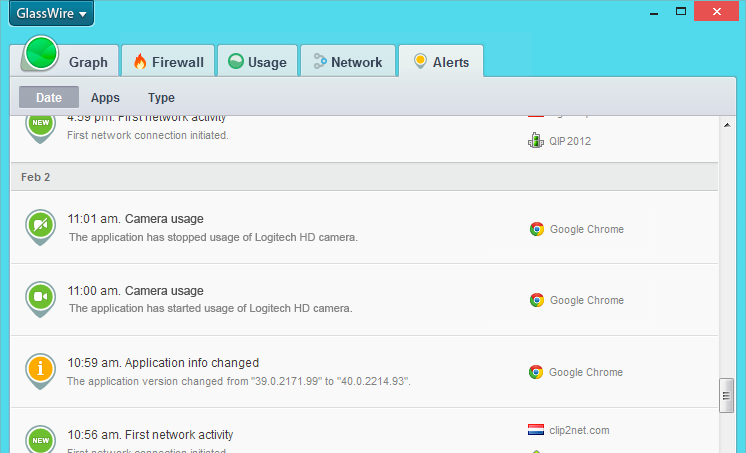This screenshot has height=453, width=746.
Task: Minimize the GlassWire window
Action: [654, 12]
